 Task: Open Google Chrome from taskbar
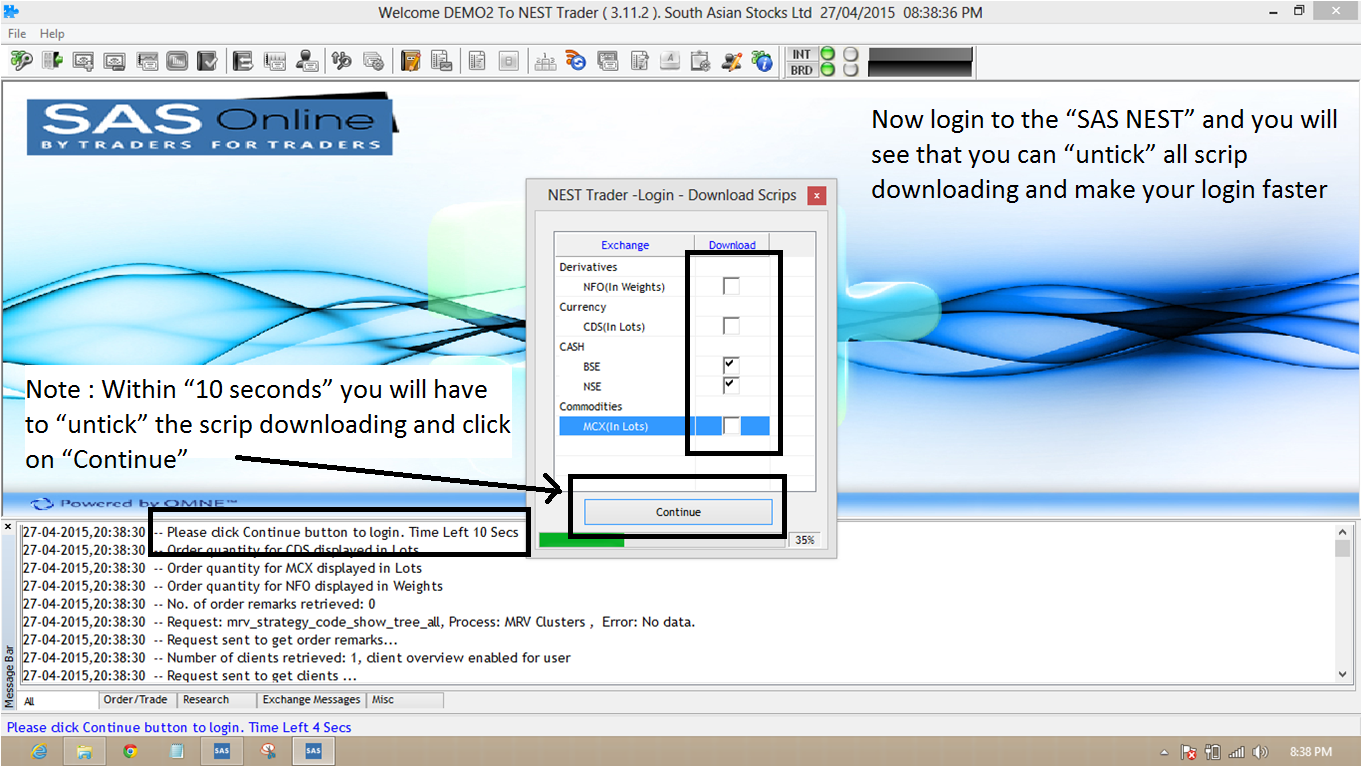point(130,751)
